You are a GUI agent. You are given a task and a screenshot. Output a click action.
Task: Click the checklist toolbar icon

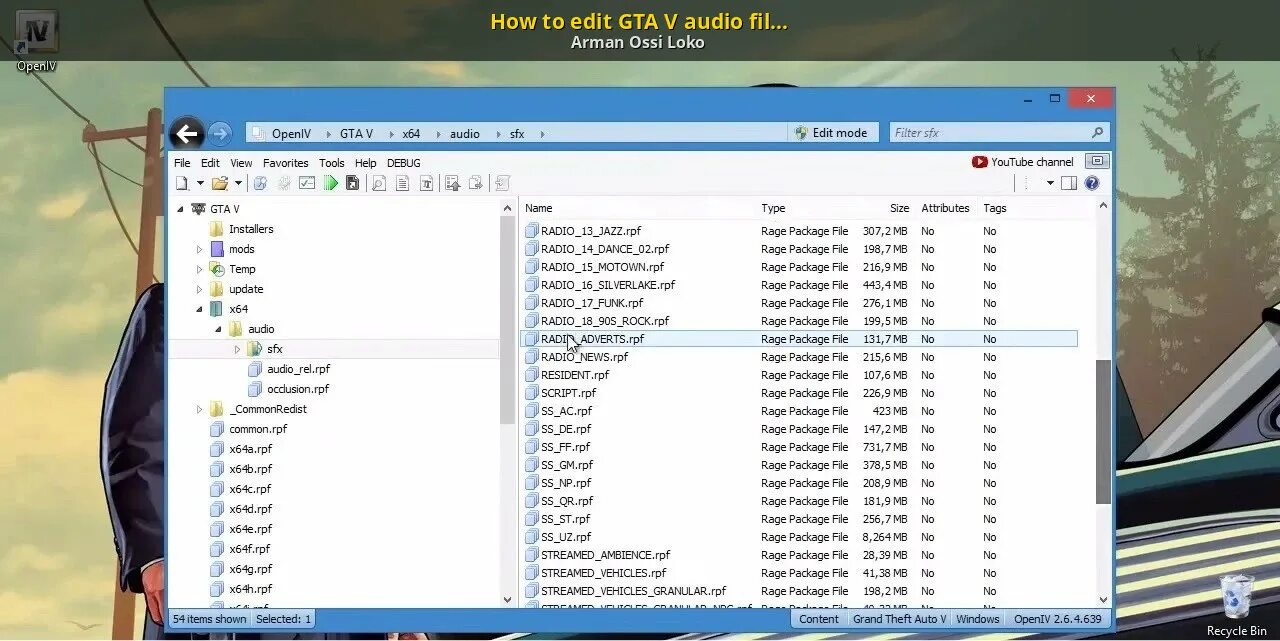pyautogui.click(x=307, y=183)
